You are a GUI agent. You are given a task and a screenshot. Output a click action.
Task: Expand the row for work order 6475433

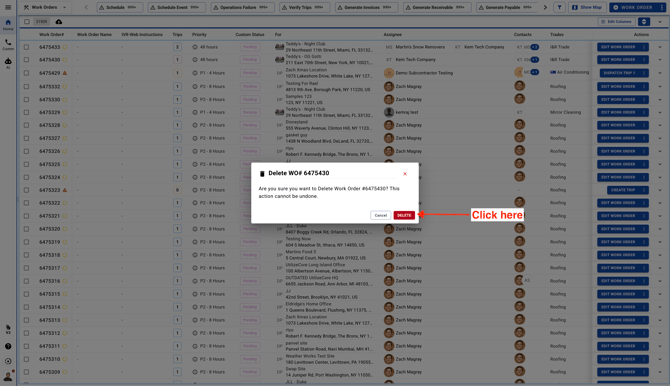pos(660,47)
